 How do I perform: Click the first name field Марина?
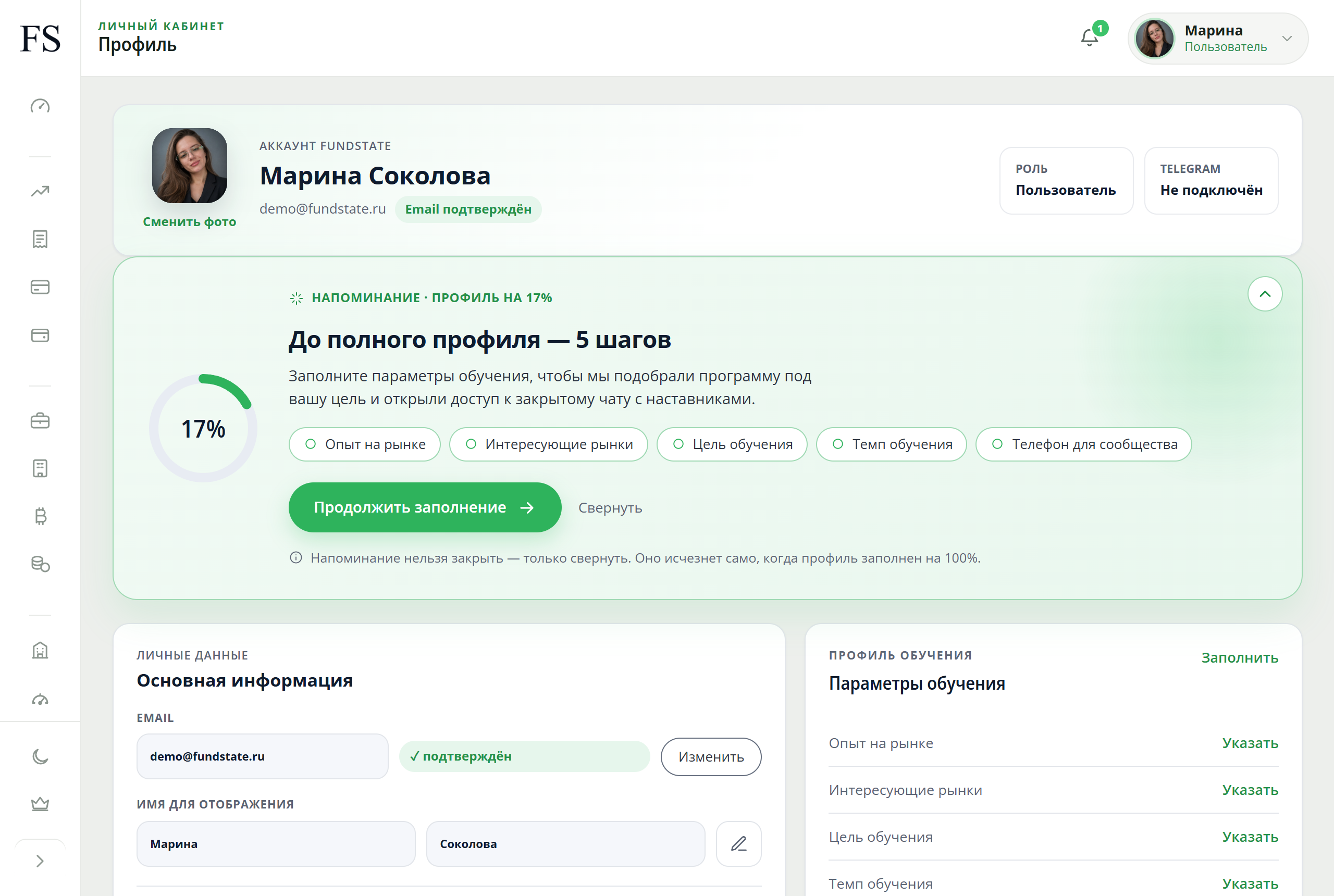(276, 844)
